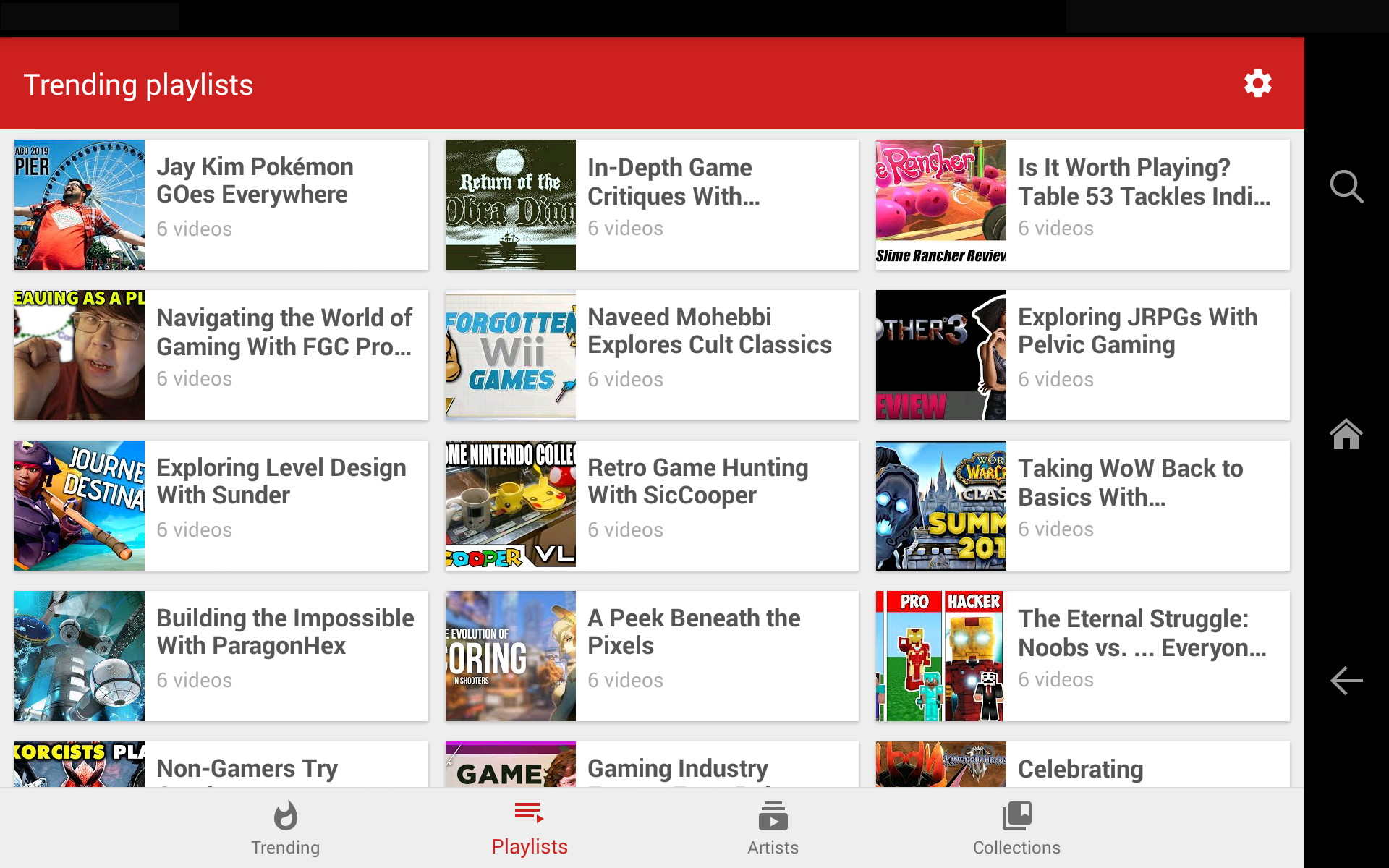Viewport: 1389px width, 868px height.
Task: Open A Peek Beneath the Pixels playlist
Action: (694, 631)
